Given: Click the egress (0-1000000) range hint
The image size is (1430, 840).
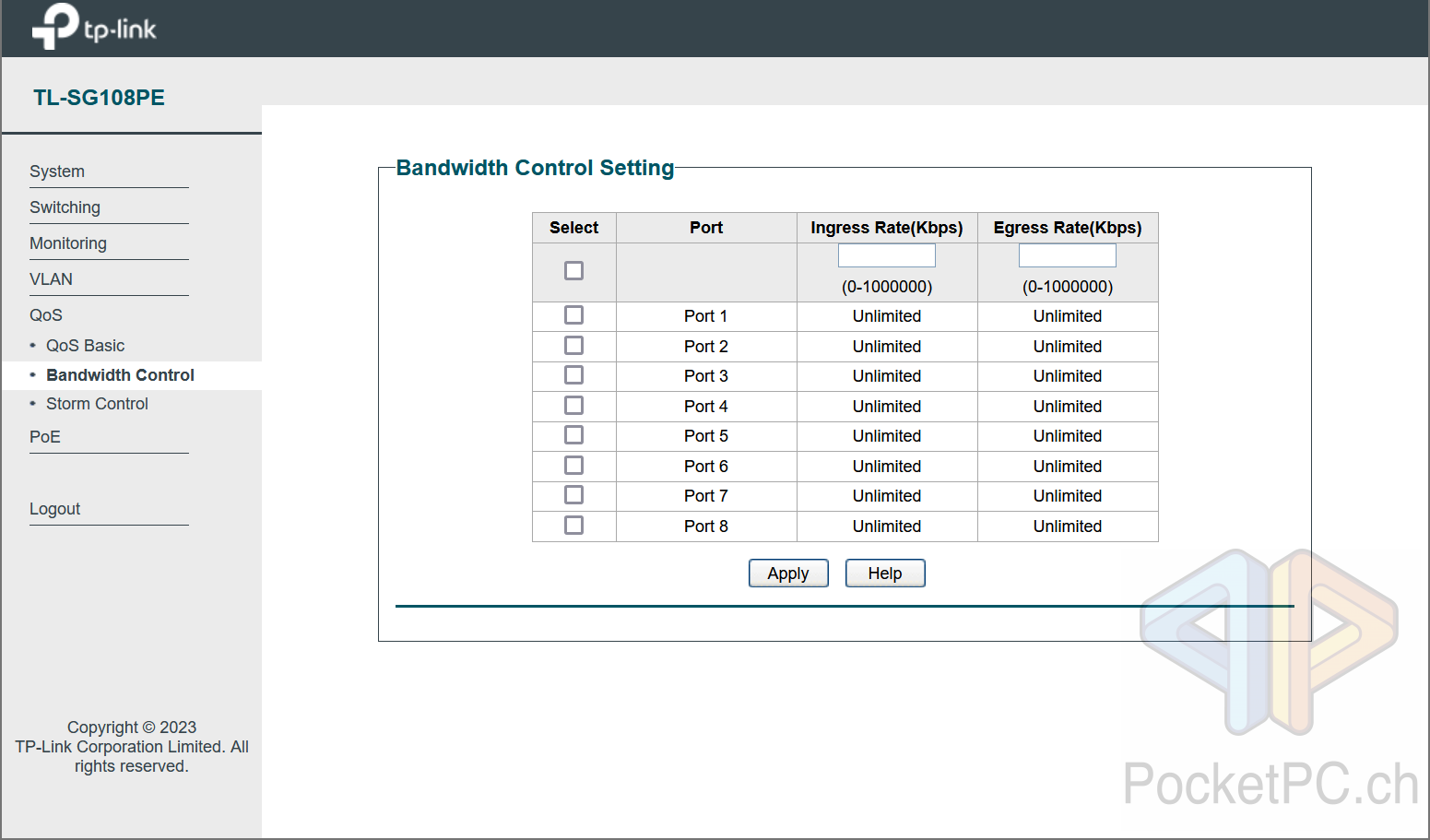Looking at the screenshot, I should (1068, 287).
